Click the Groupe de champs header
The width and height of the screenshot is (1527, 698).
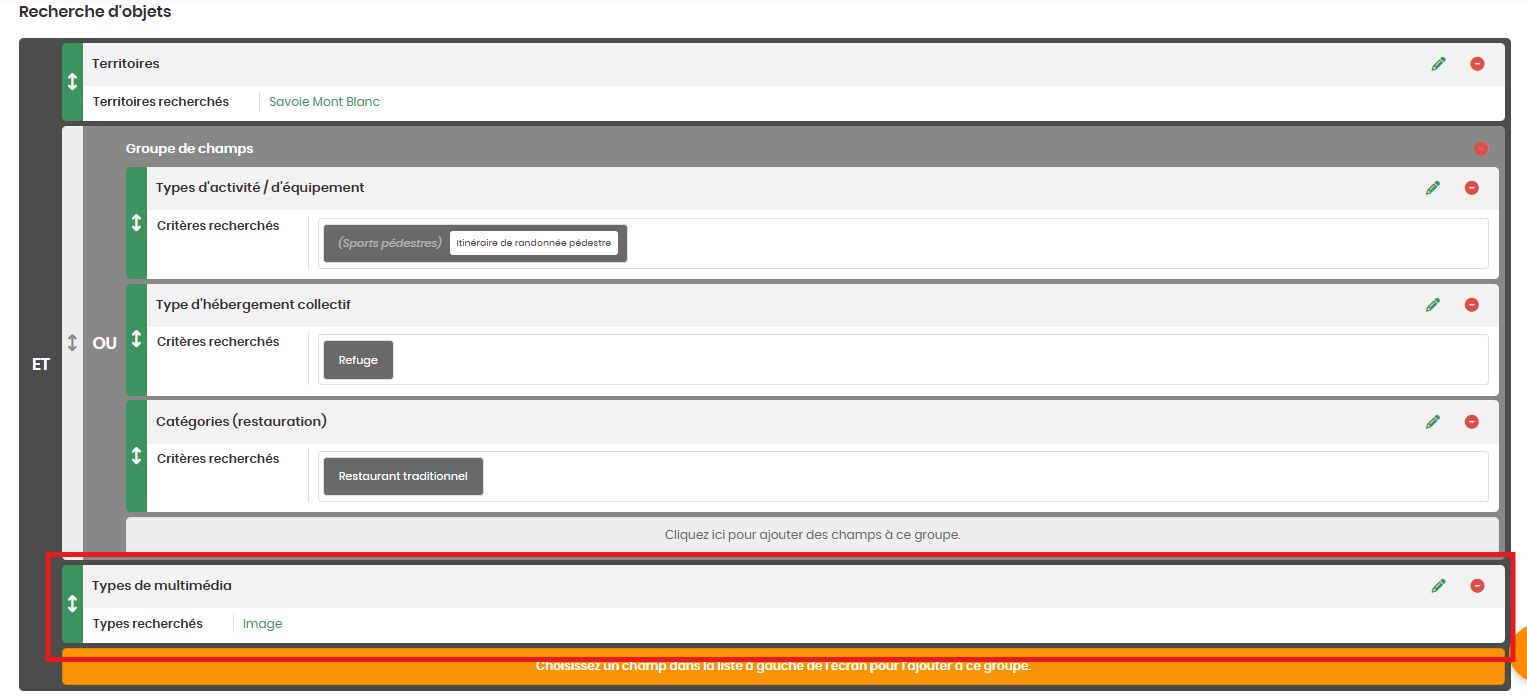[189, 149]
